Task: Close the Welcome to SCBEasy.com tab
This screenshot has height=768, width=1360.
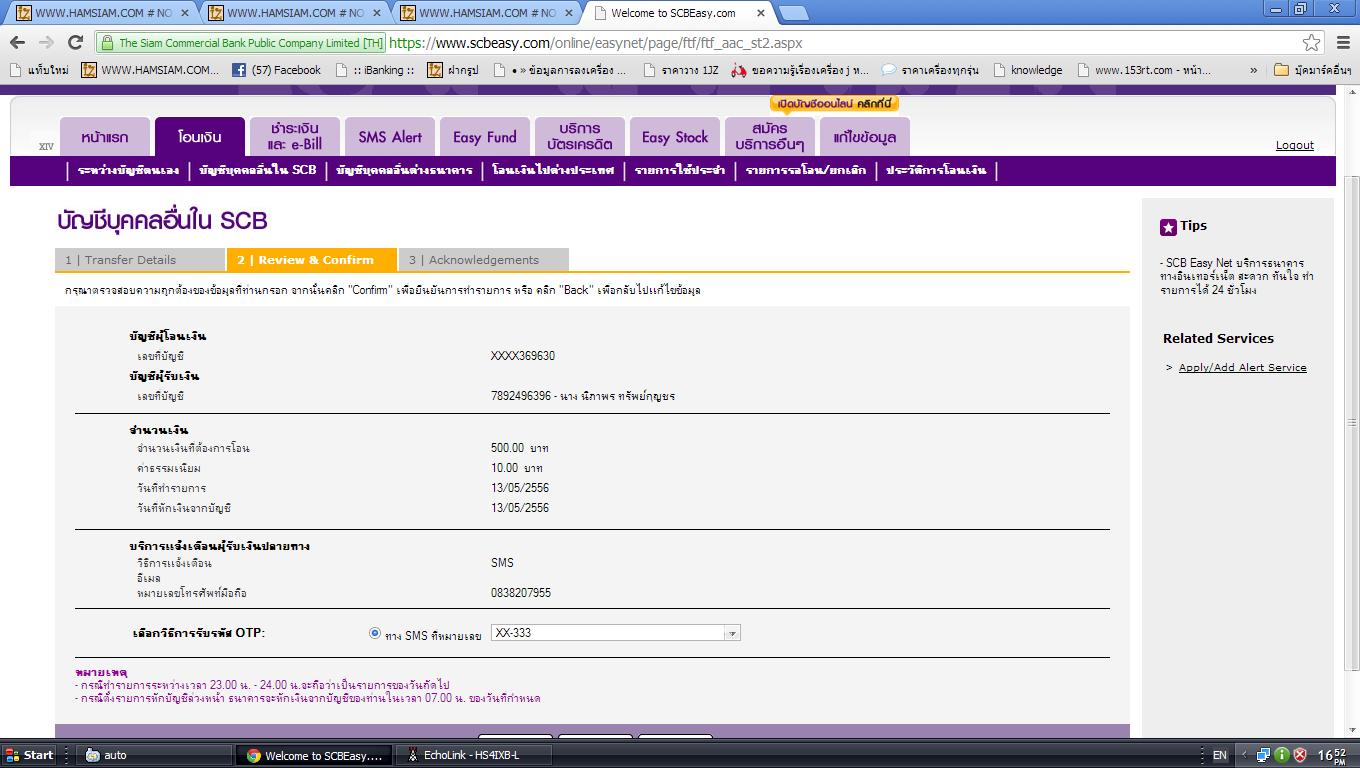Action: click(761, 13)
